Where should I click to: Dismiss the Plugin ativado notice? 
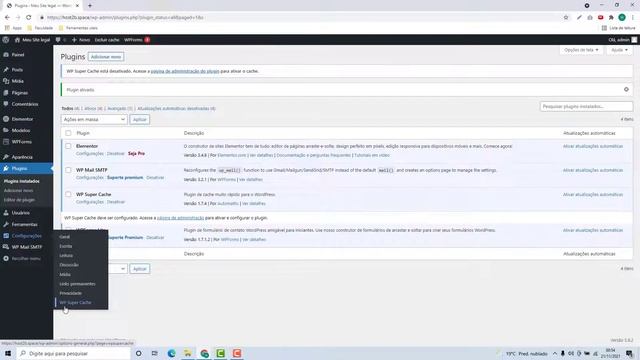626,89
